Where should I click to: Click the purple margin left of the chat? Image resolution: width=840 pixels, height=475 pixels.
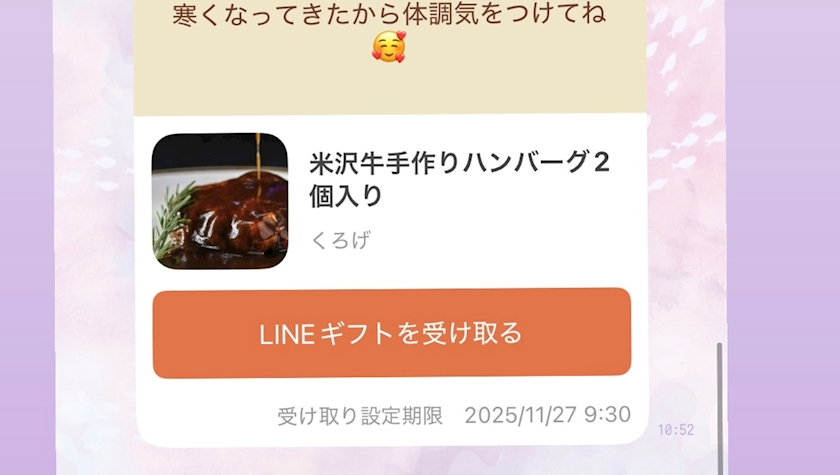tap(27, 237)
